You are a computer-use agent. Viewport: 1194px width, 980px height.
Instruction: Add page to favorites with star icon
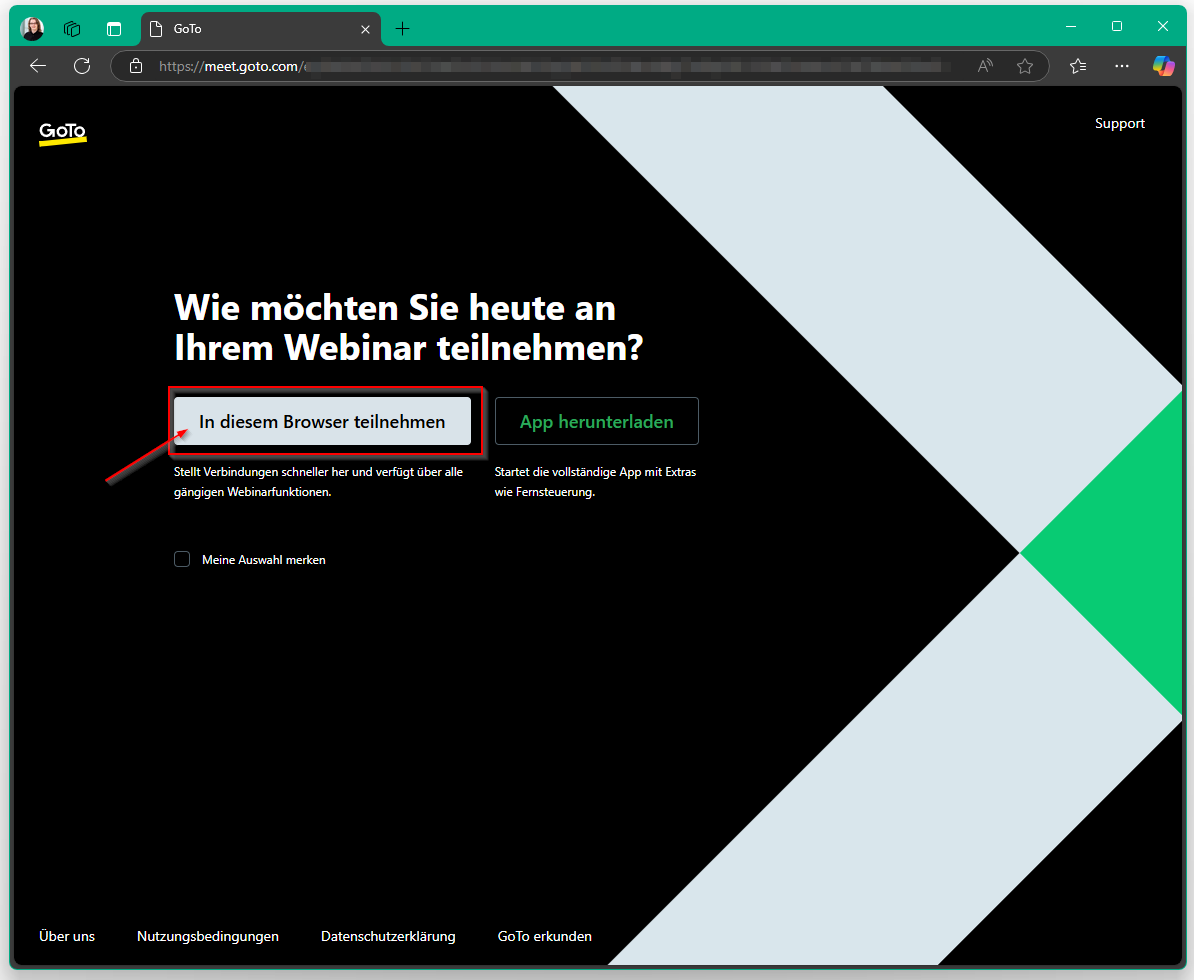(1025, 66)
